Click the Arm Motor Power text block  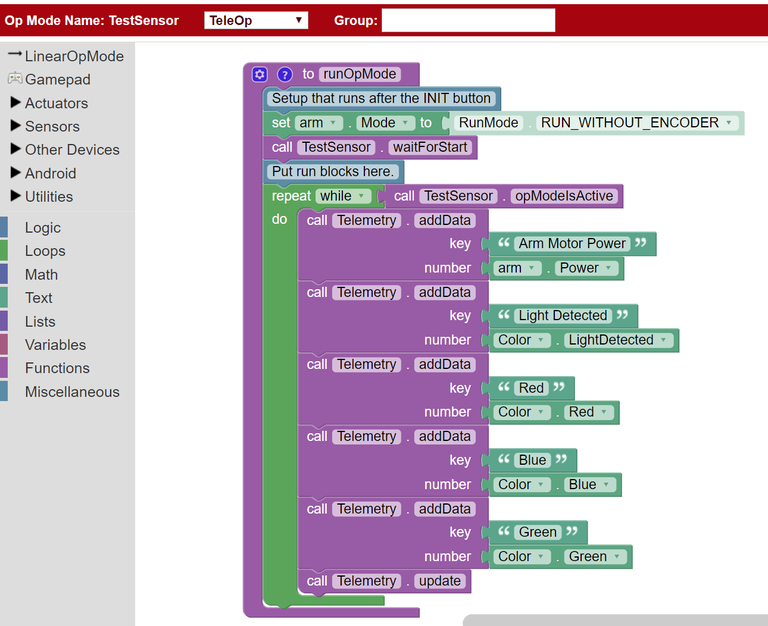572,244
